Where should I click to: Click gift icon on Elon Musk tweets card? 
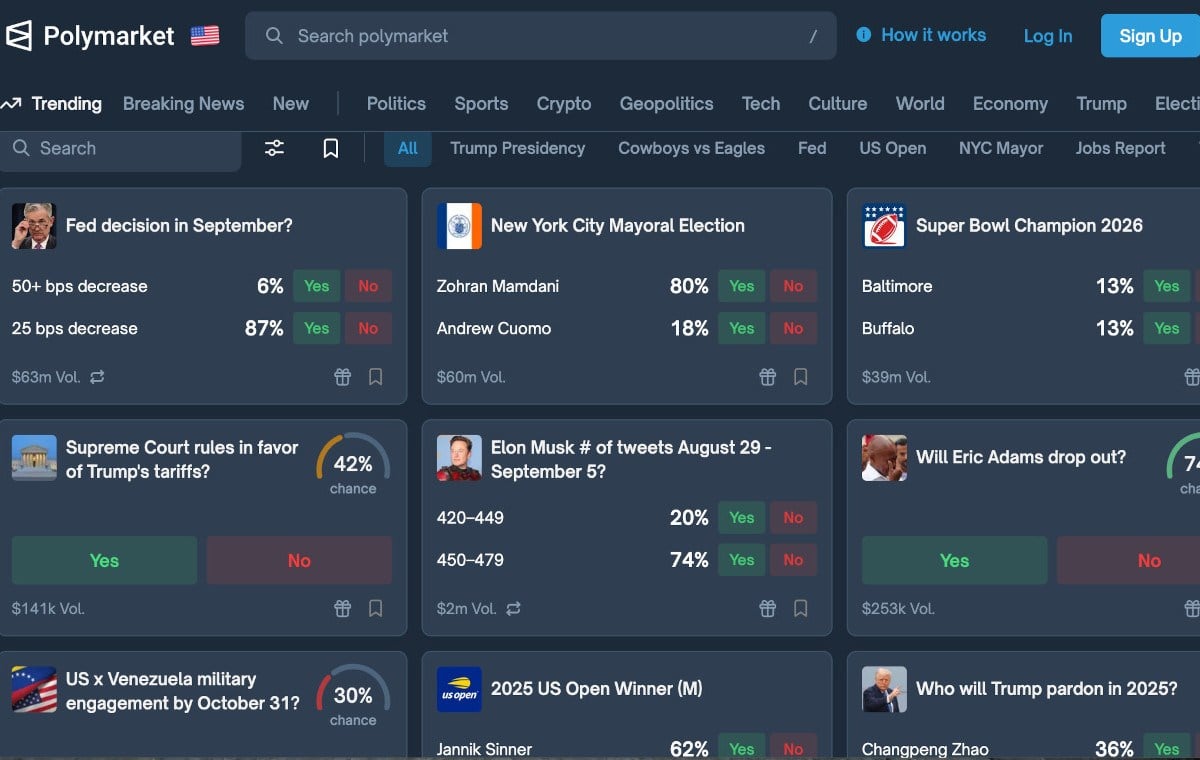(x=768, y=608)
